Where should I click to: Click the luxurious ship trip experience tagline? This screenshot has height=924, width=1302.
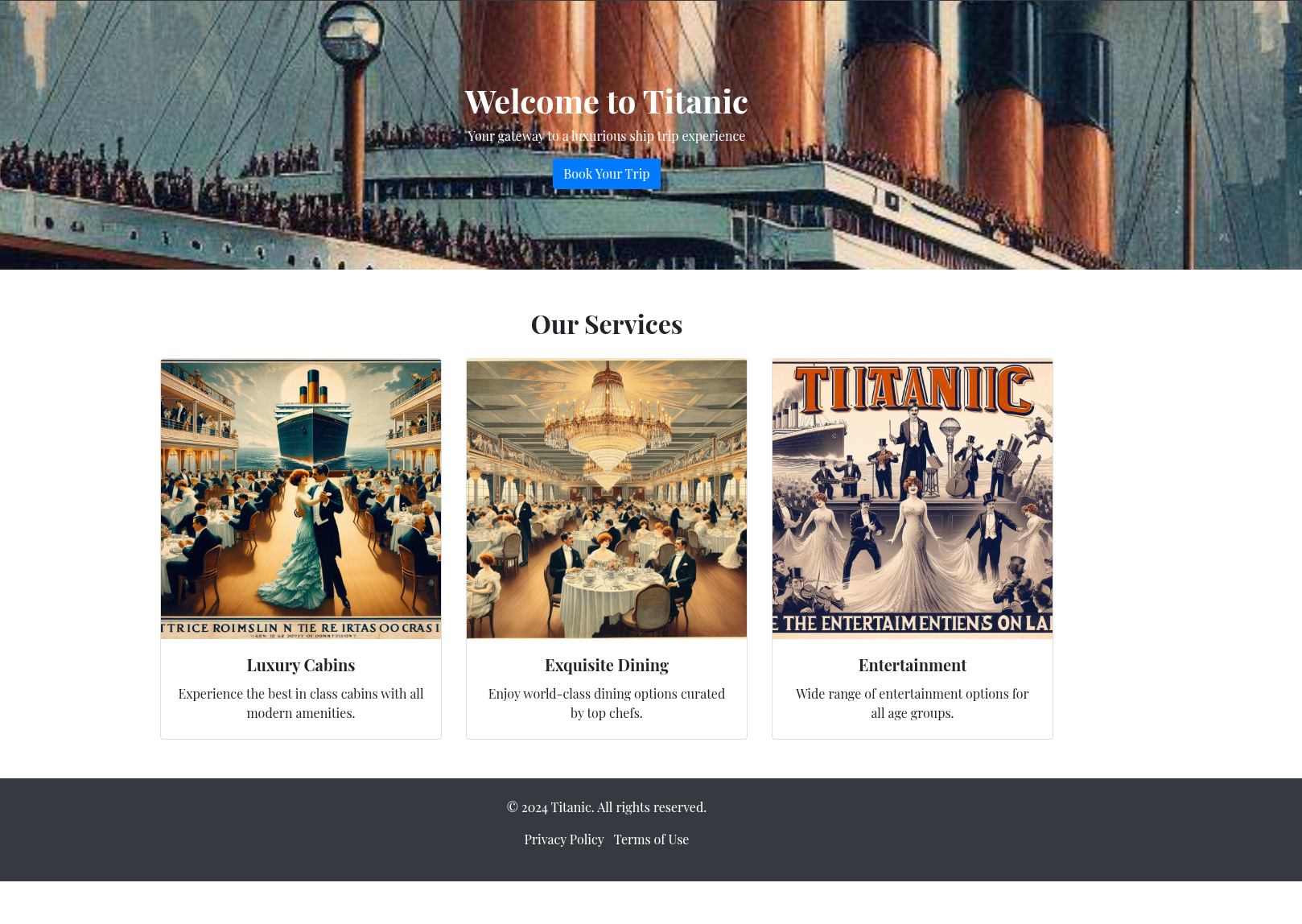[x=606, y=136]
